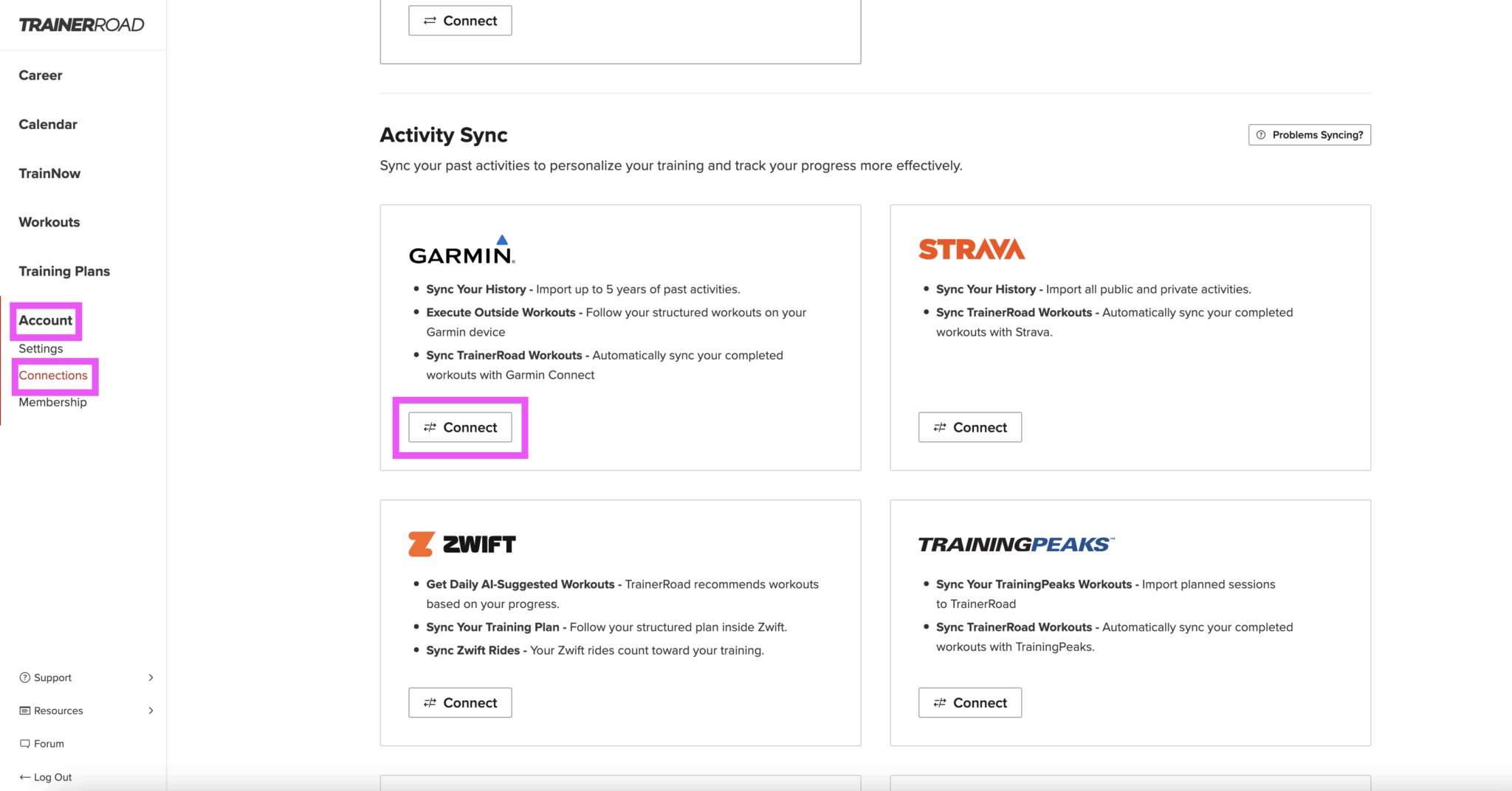Click the Log Out arrow icon
Viewport: 1512px width, 791px height.
[24, 776]
